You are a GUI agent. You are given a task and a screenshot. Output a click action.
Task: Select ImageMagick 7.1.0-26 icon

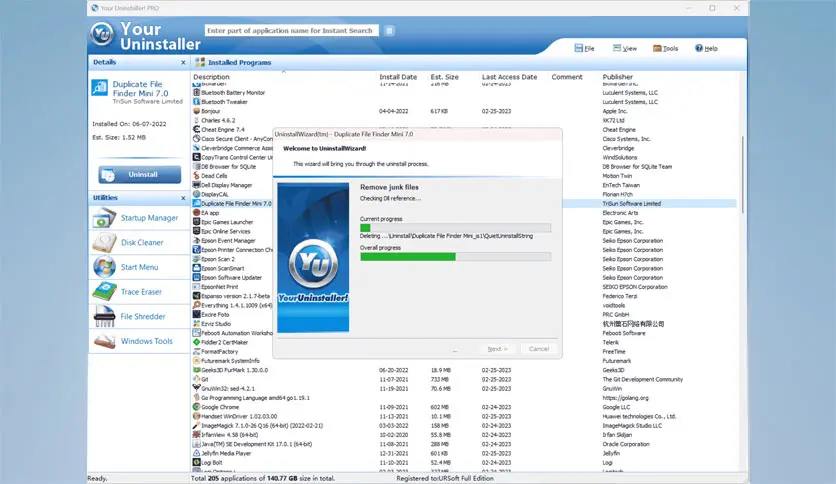[x=196, y=425]
